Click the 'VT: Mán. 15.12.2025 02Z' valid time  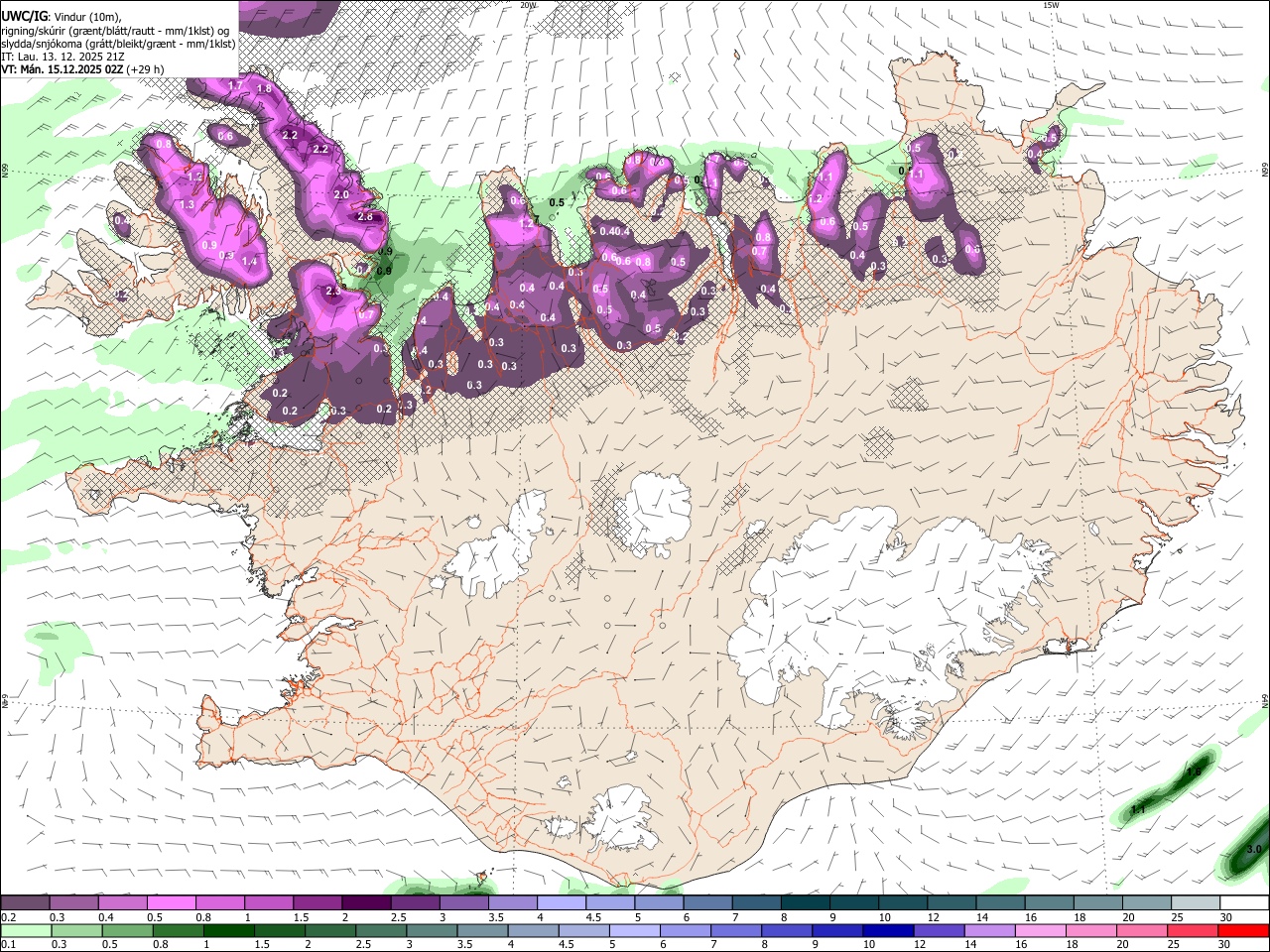63,69
